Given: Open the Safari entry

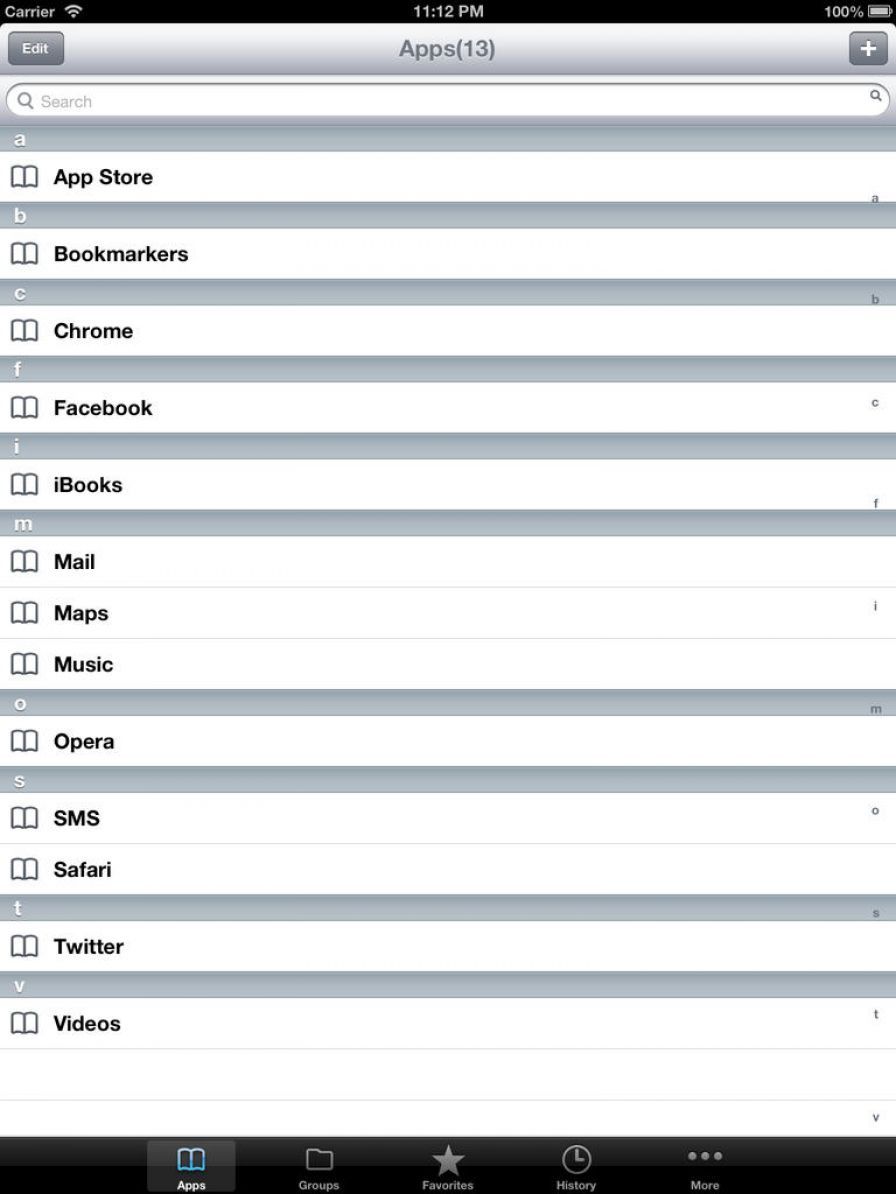Looking at the screenshot, I should tap(82, 870).
